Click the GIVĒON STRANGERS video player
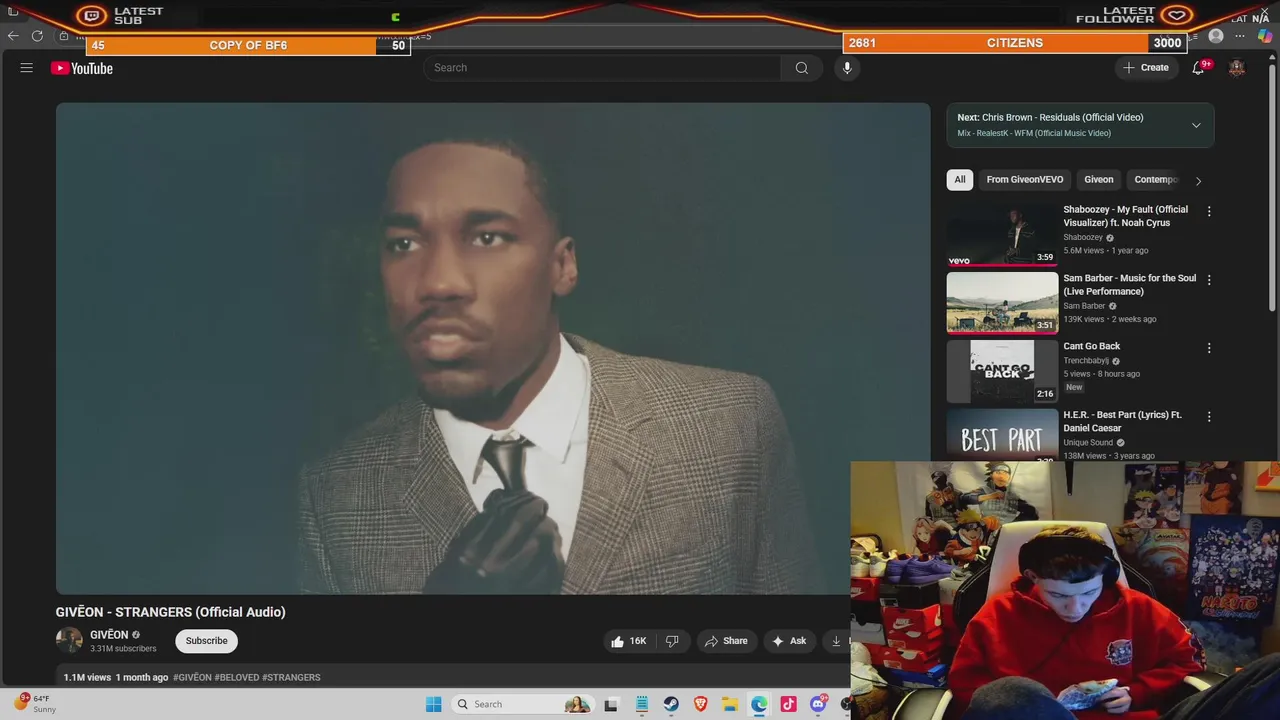Image resolution: width=1280 pixels, height=720 pixels. pyautogui.click(x=493, y=348)
